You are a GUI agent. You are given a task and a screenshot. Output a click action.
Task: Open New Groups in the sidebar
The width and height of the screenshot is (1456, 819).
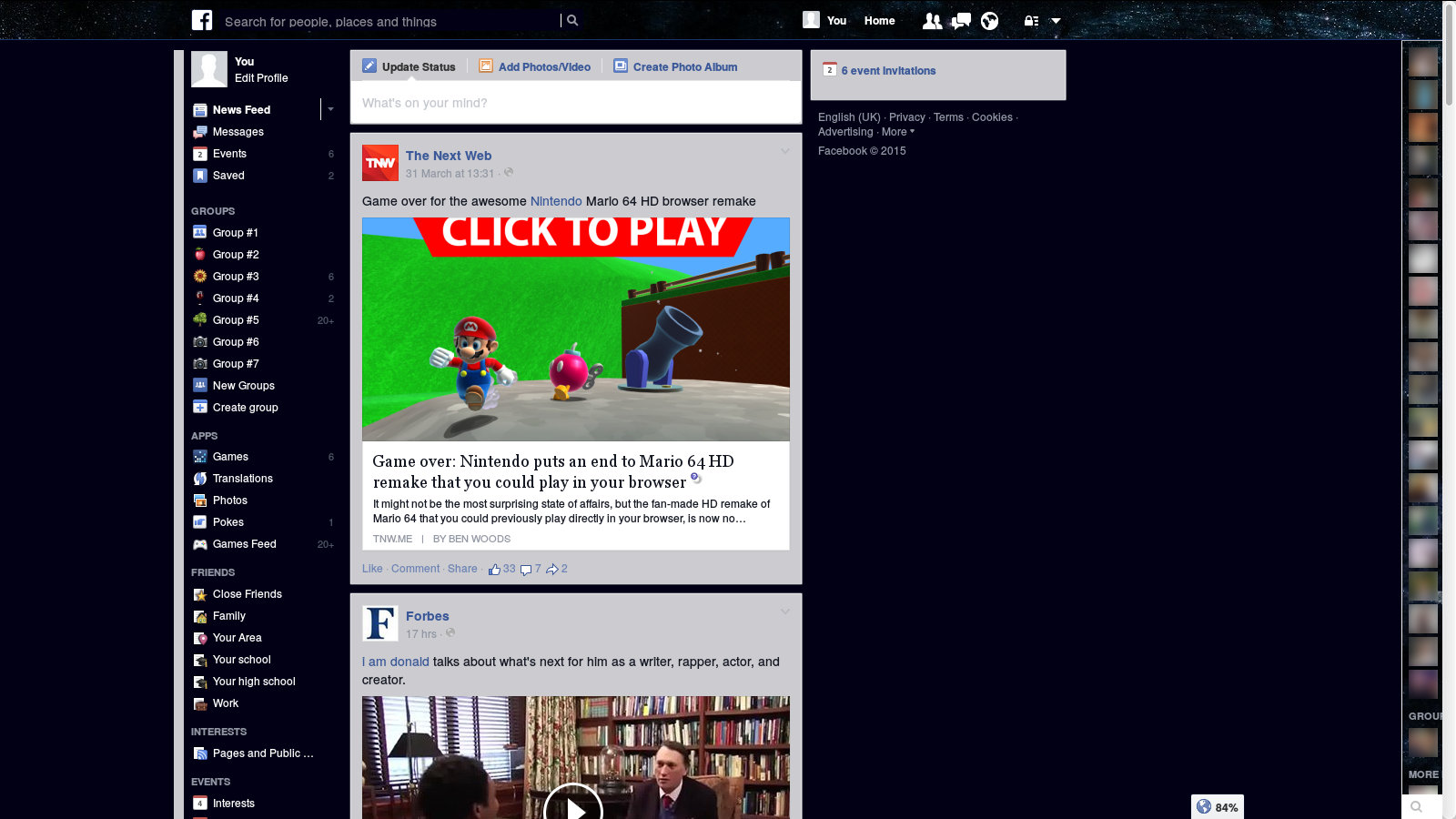(244, 386)
